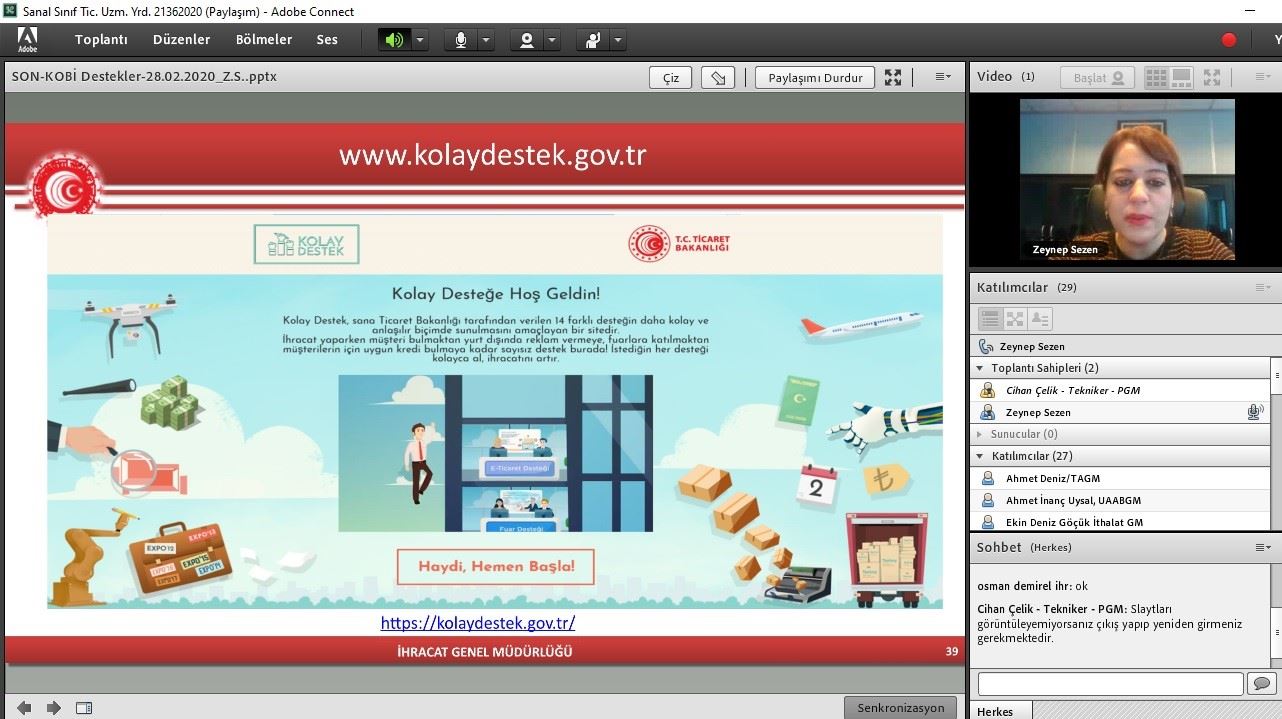Select the attendee status view icon
The width and height of the screenshot is (1282, 719).
pos(1040,319)
